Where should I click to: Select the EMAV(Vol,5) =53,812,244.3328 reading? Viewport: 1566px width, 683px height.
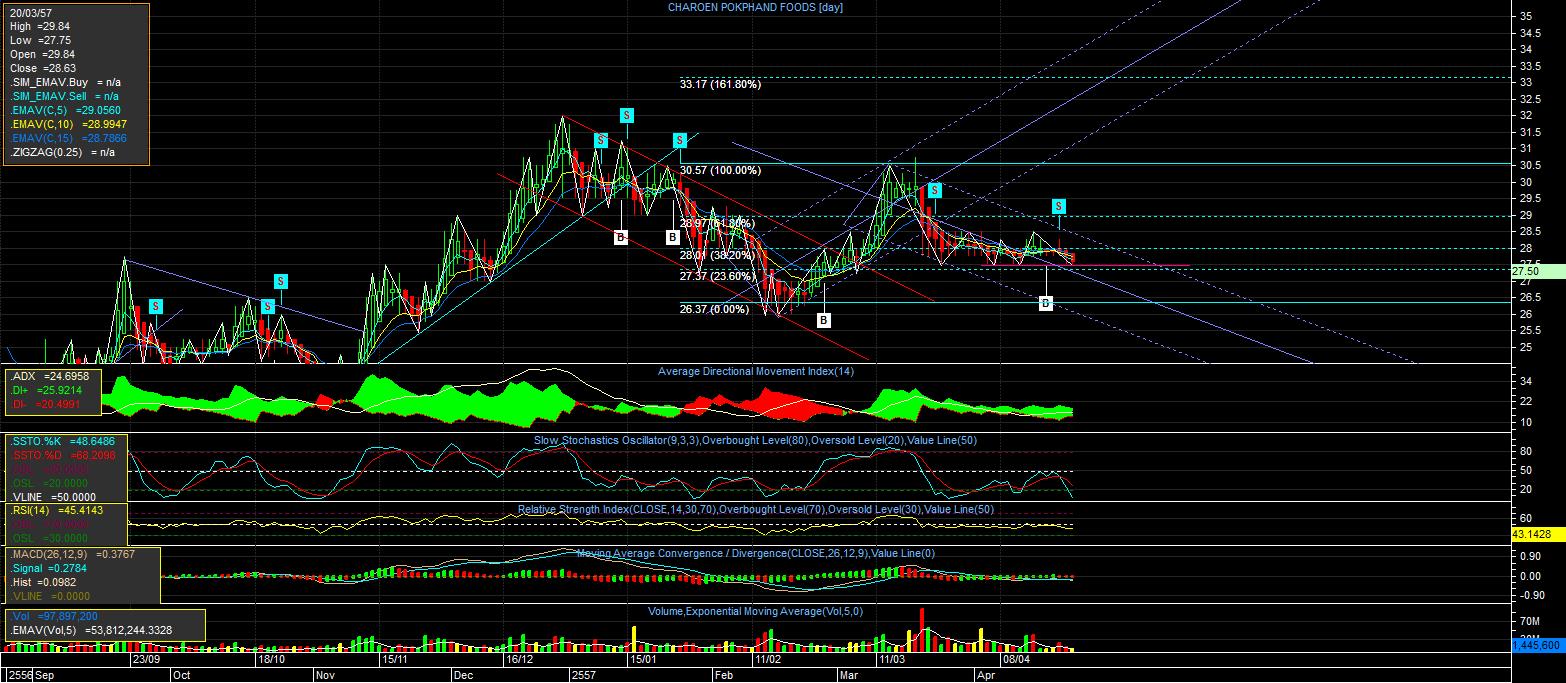90,630
